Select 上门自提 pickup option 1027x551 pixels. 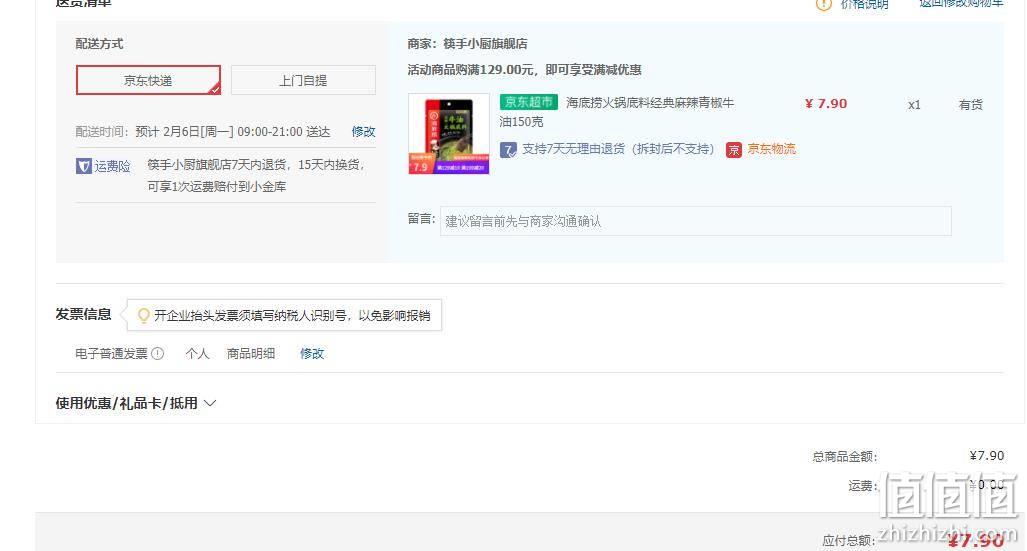[x=303, y=80]
